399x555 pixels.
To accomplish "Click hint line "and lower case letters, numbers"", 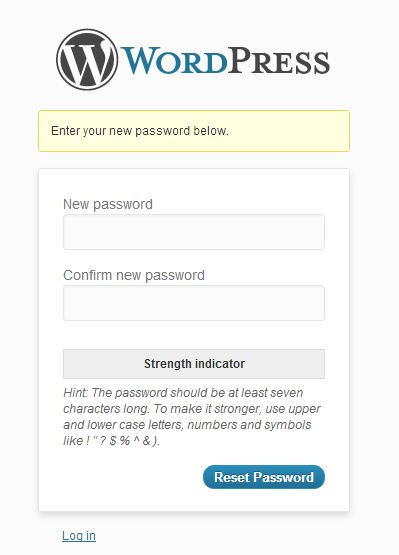I will click(x=187, y=425).
